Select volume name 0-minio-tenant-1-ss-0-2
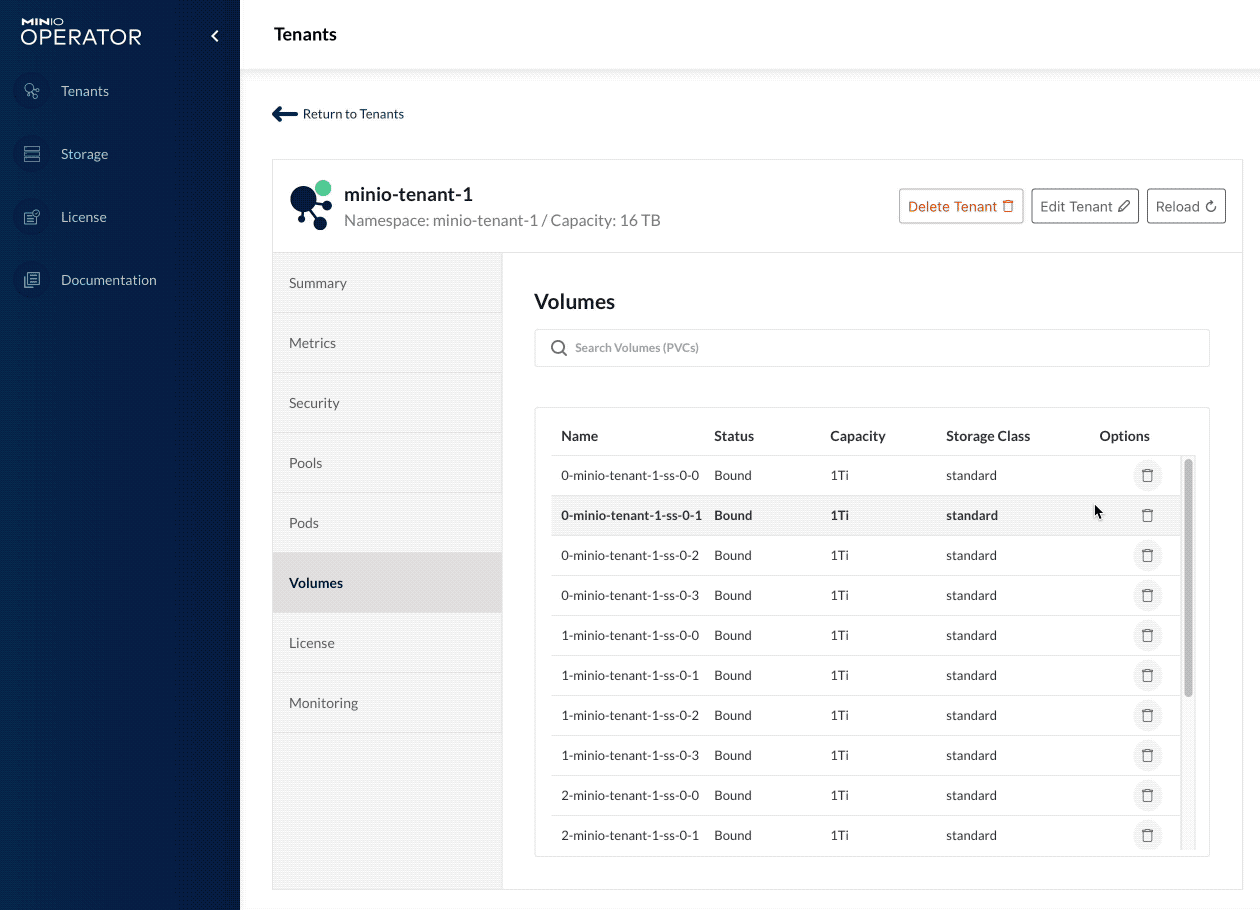 pos(630,556)
